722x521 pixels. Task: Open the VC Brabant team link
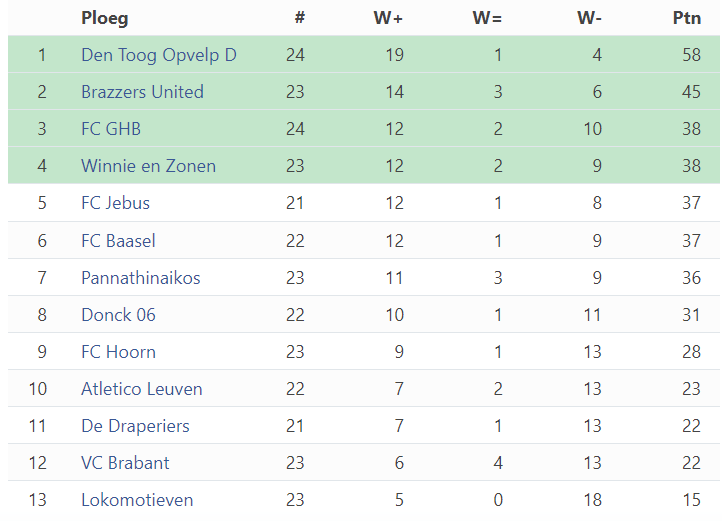[125, 463]
